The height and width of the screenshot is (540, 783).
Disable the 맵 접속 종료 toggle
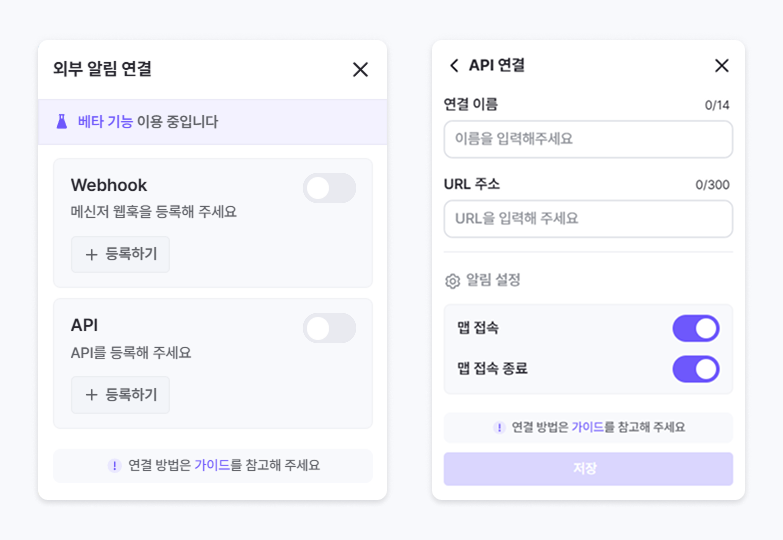click(696, 369)
